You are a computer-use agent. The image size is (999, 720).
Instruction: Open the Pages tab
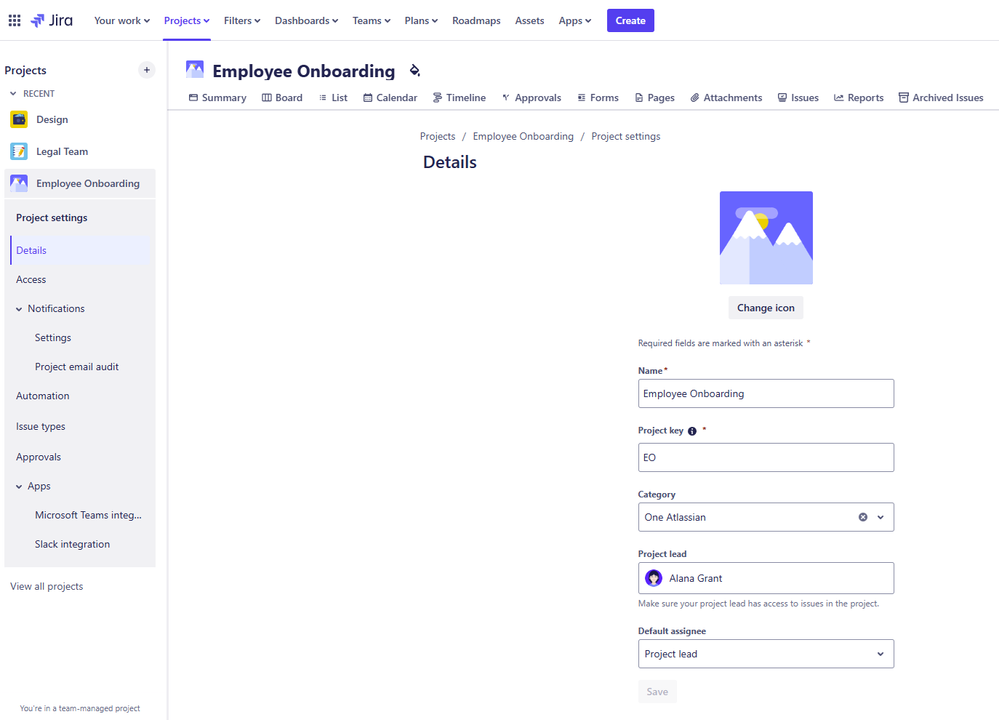click(654, 97)
